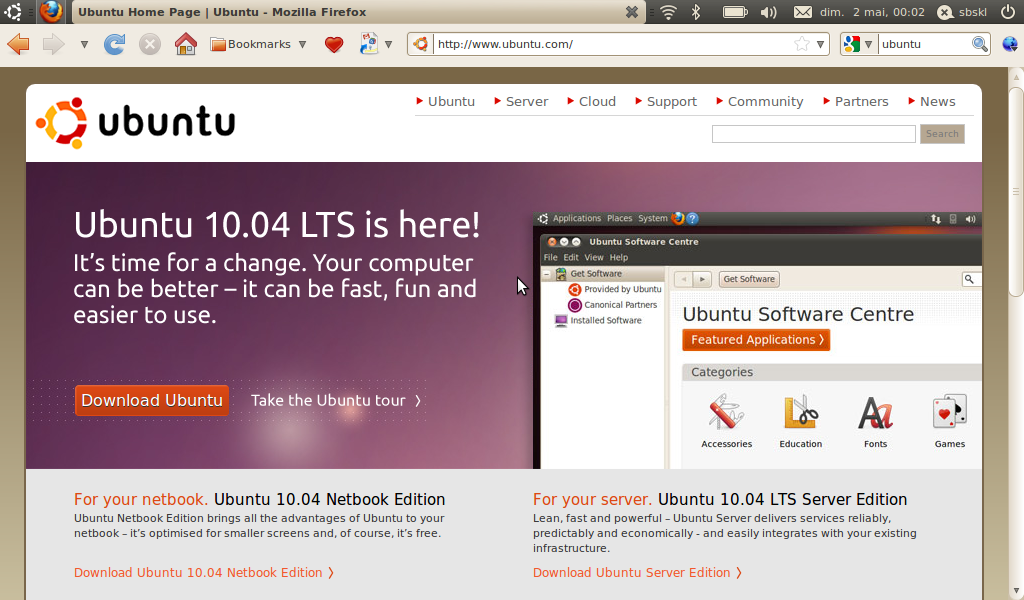Select the Ubuntu Home Page window title

tap(222, 12)
